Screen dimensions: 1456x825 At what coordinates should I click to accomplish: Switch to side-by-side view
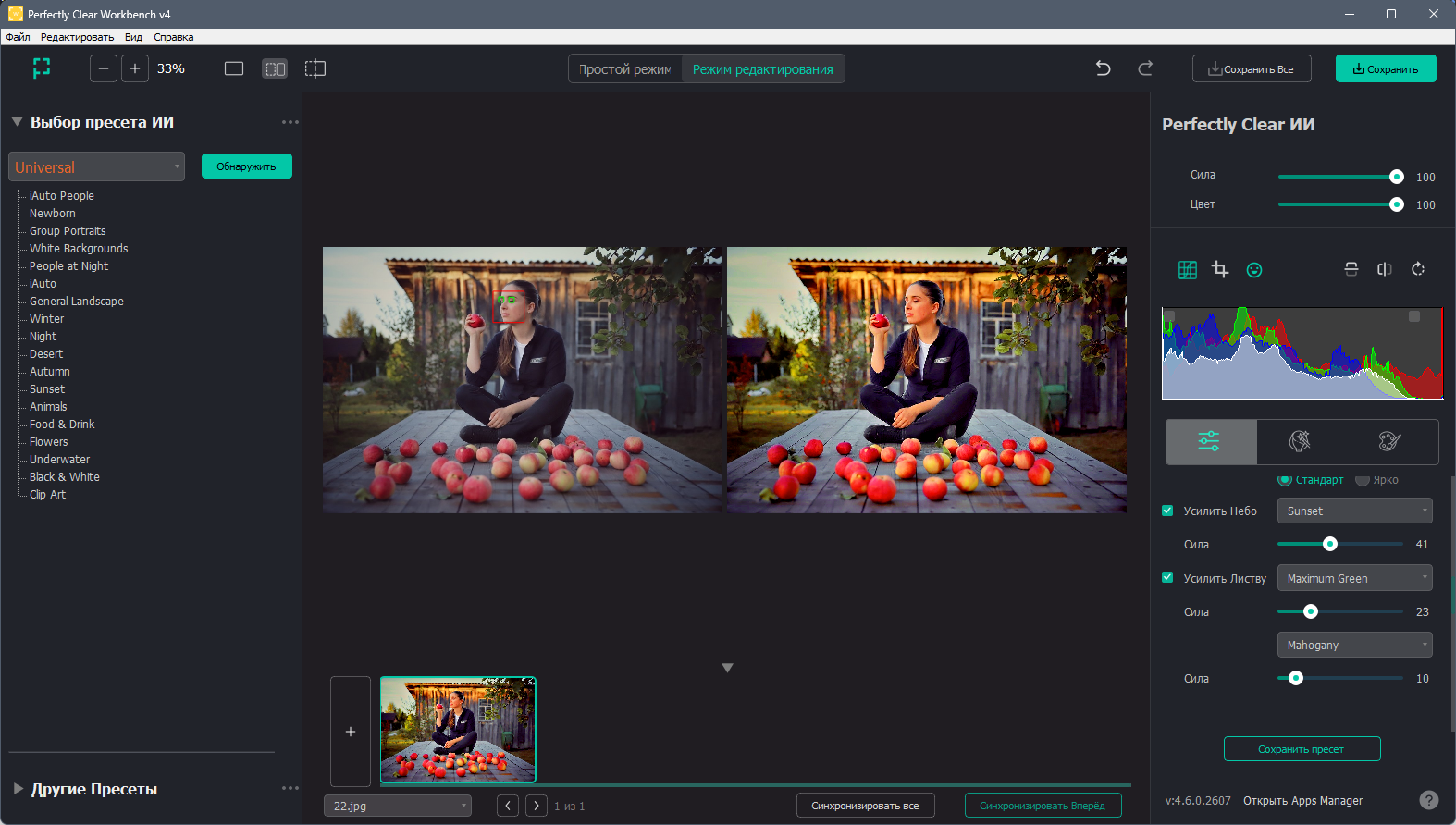275,68
